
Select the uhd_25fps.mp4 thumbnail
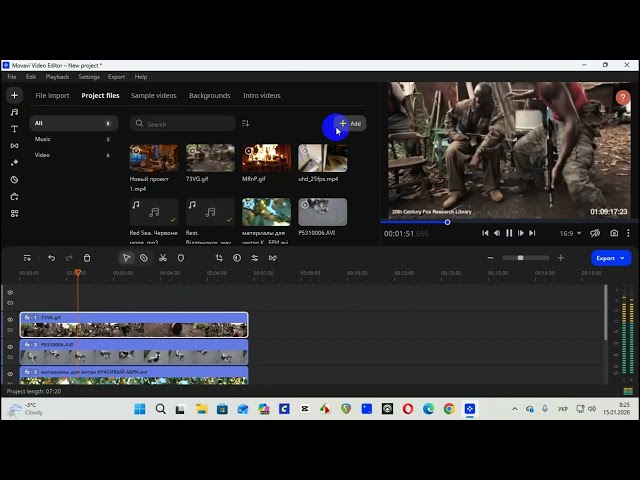point(322,158)
